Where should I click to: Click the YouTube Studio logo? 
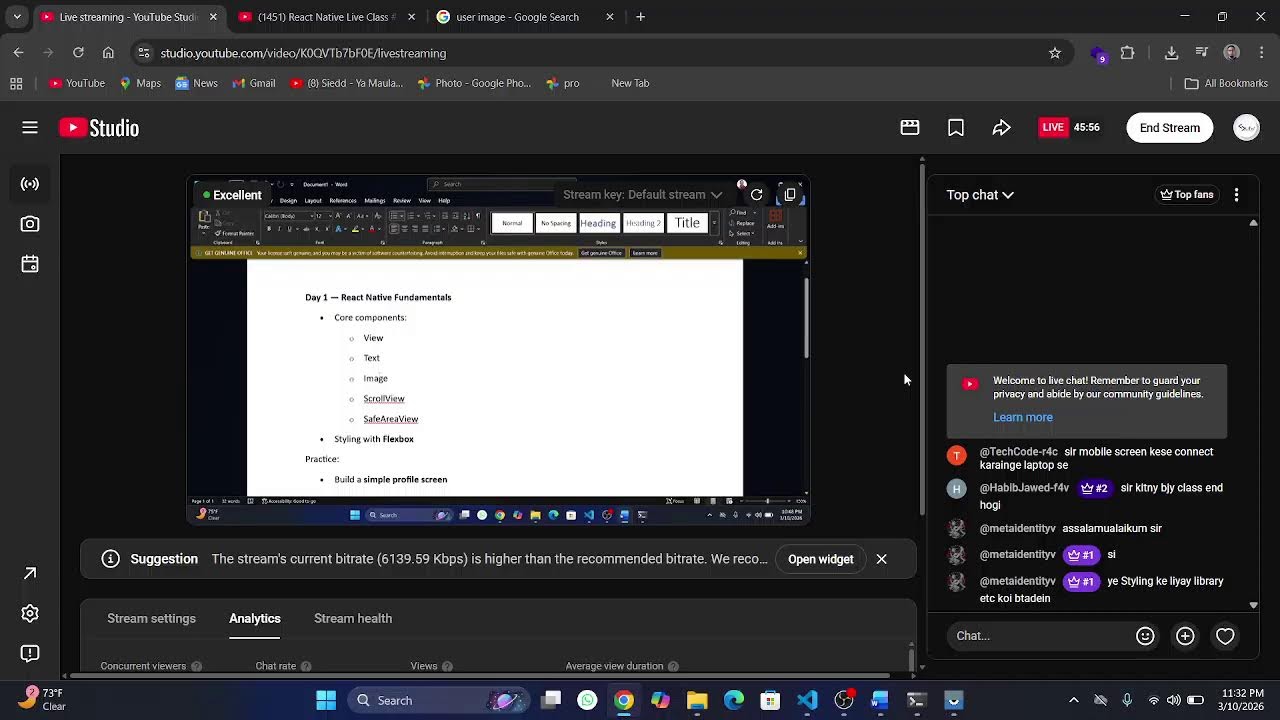pyautogui.click(x=99, y=127)
